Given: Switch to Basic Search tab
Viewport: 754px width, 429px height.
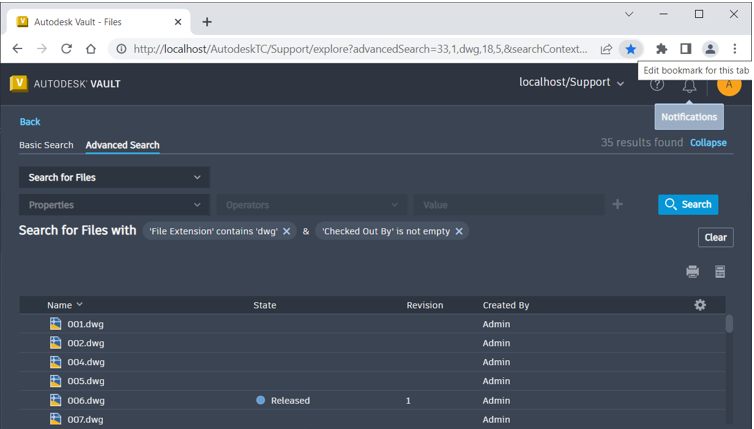Looking at the screenshot, I should (46, 145).
